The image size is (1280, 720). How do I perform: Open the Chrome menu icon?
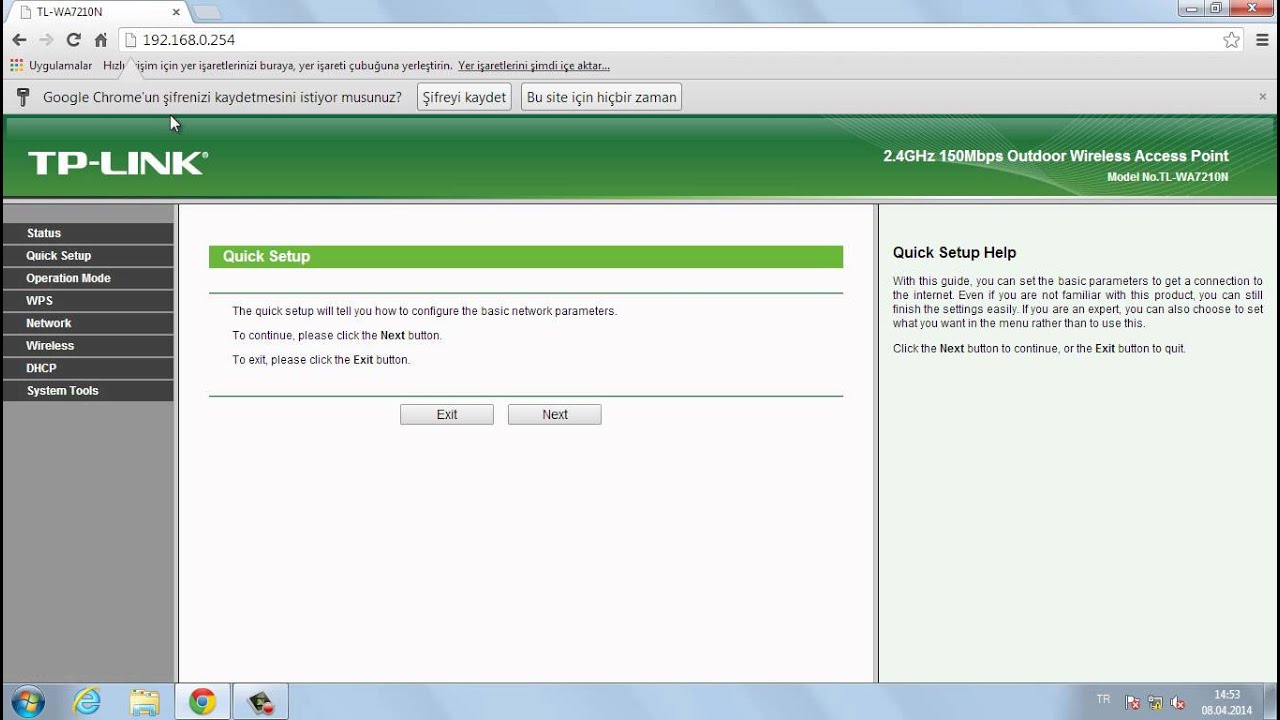pos(1261,40)
